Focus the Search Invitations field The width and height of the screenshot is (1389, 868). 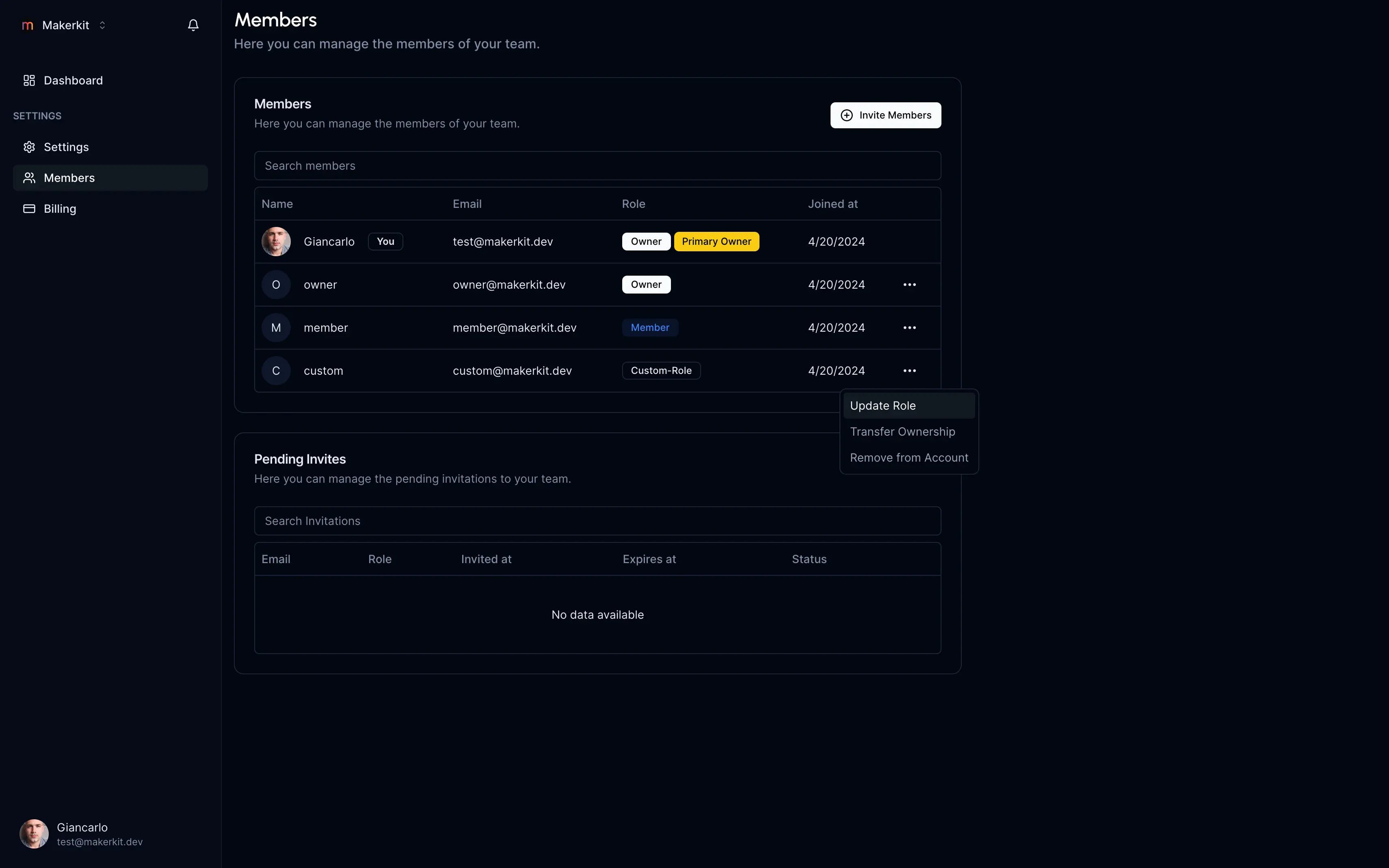tap(597, 521)
